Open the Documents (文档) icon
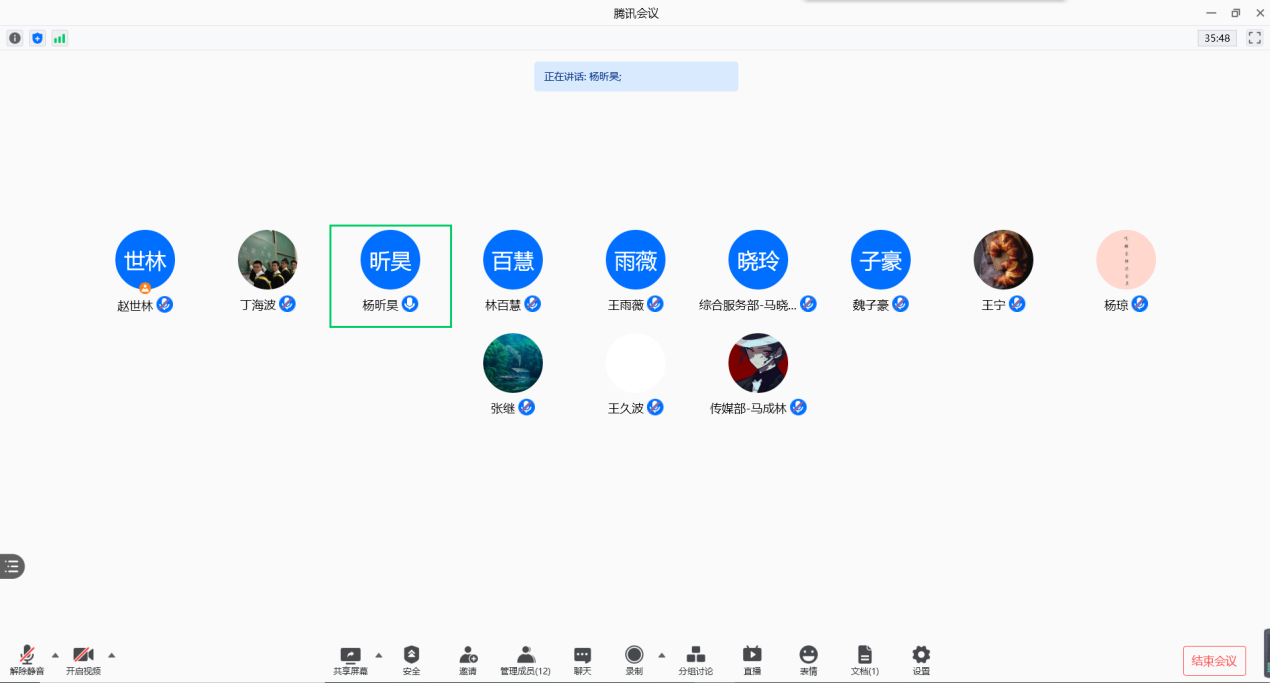1270x683 pixels. [865, 655]
